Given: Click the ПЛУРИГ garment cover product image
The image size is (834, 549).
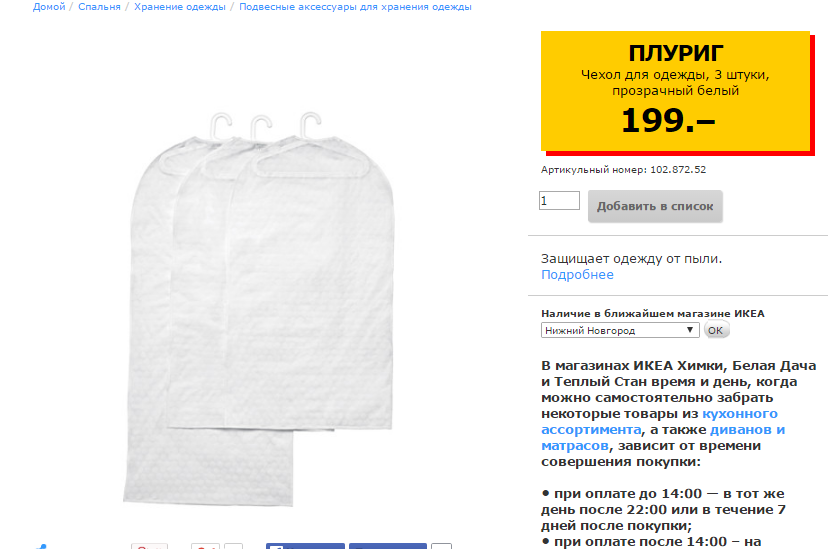Looking at the screenshot, I should tap(260, 309).
